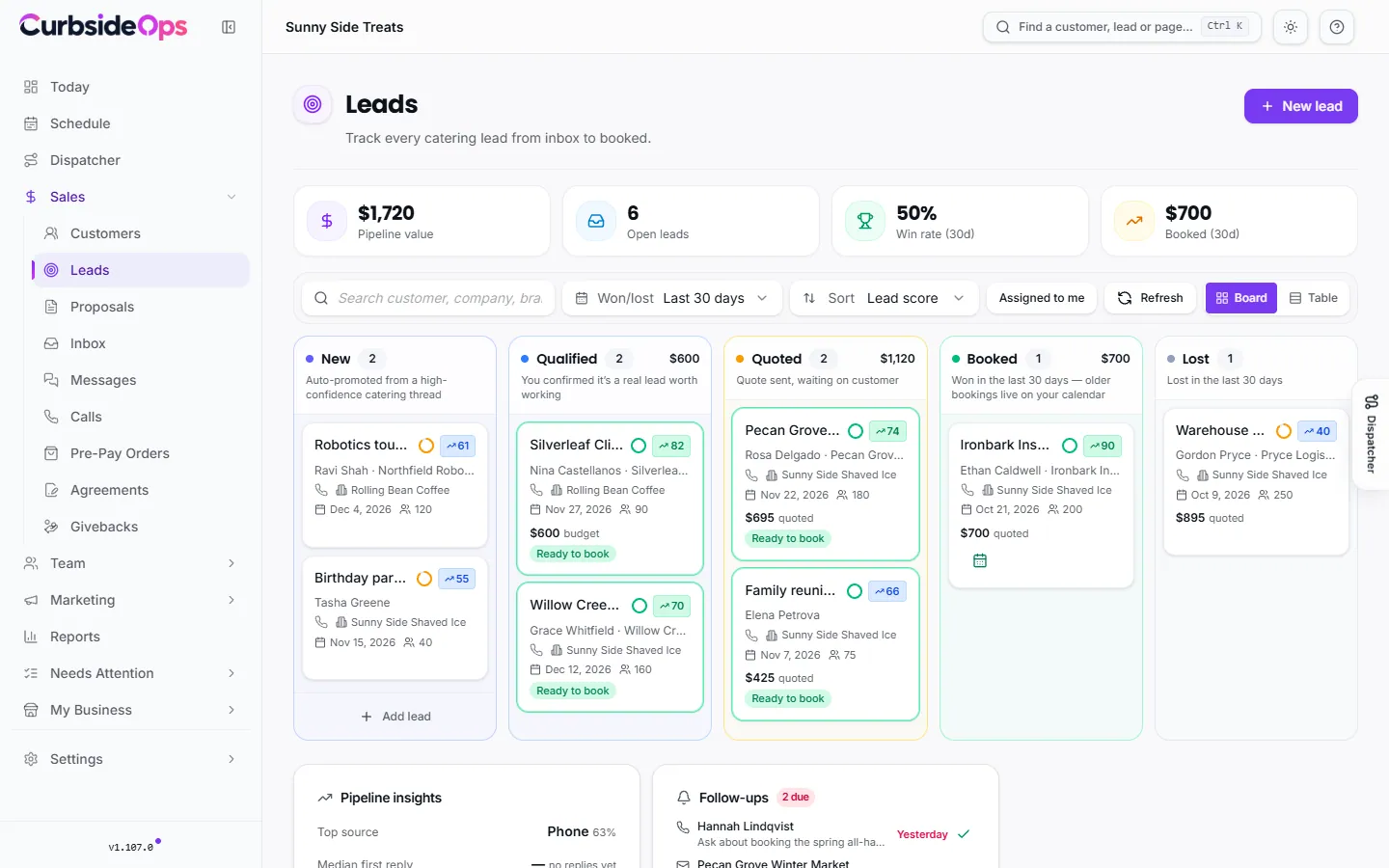
Task: Expand the Team section
Action: pos(131,563)
